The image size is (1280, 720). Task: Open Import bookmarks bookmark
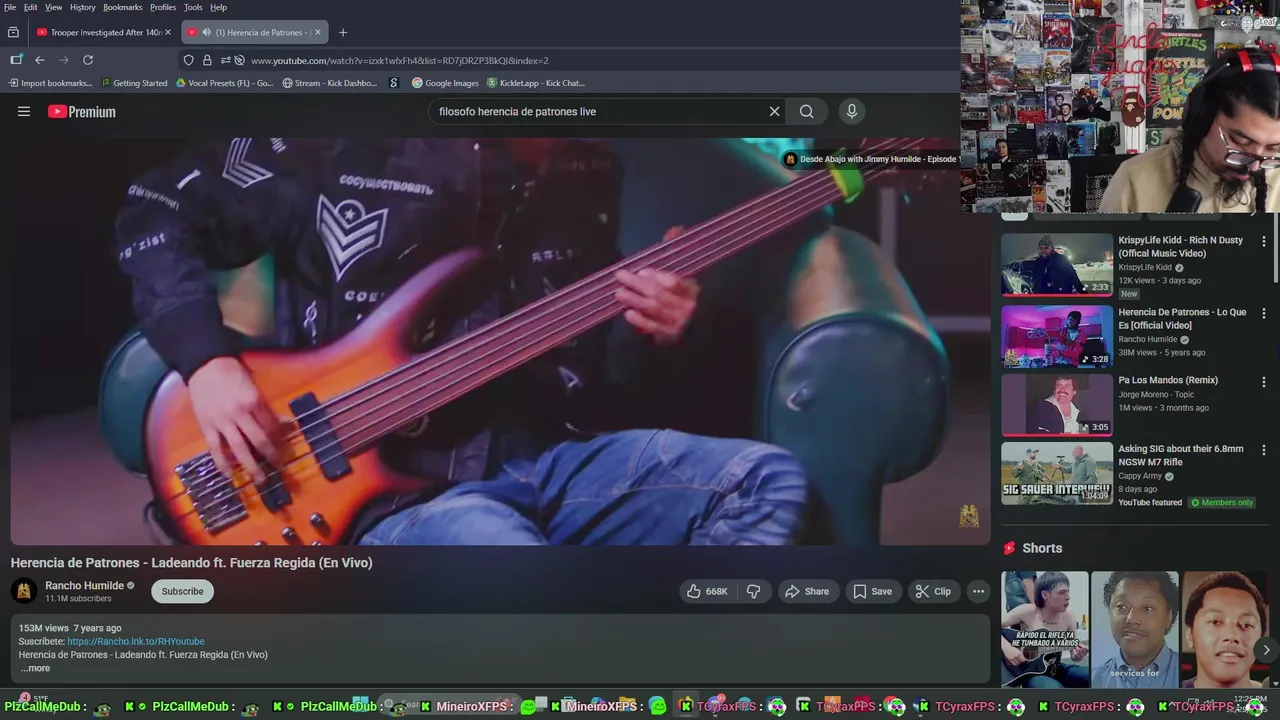(50, 83)
